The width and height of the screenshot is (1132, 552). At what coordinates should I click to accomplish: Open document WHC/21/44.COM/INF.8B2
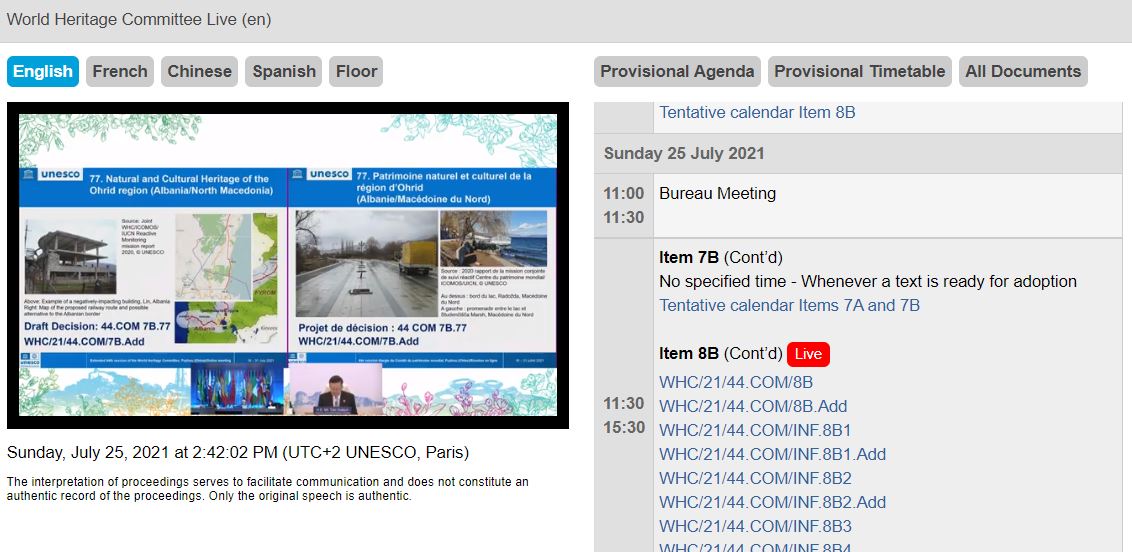(755, 478)
